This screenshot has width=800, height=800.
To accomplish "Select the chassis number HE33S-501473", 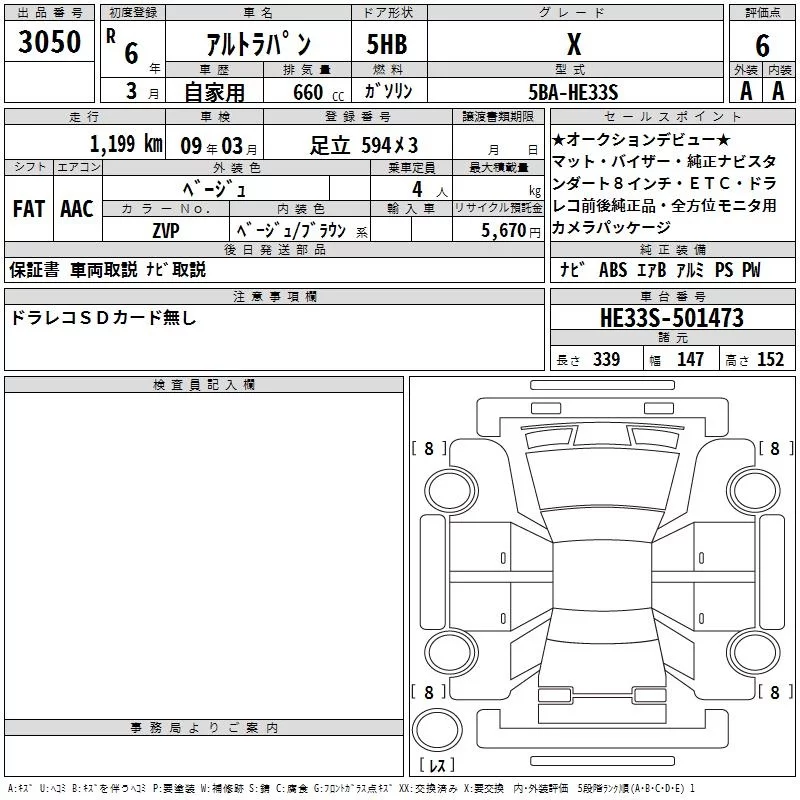I will pos(672,318).
